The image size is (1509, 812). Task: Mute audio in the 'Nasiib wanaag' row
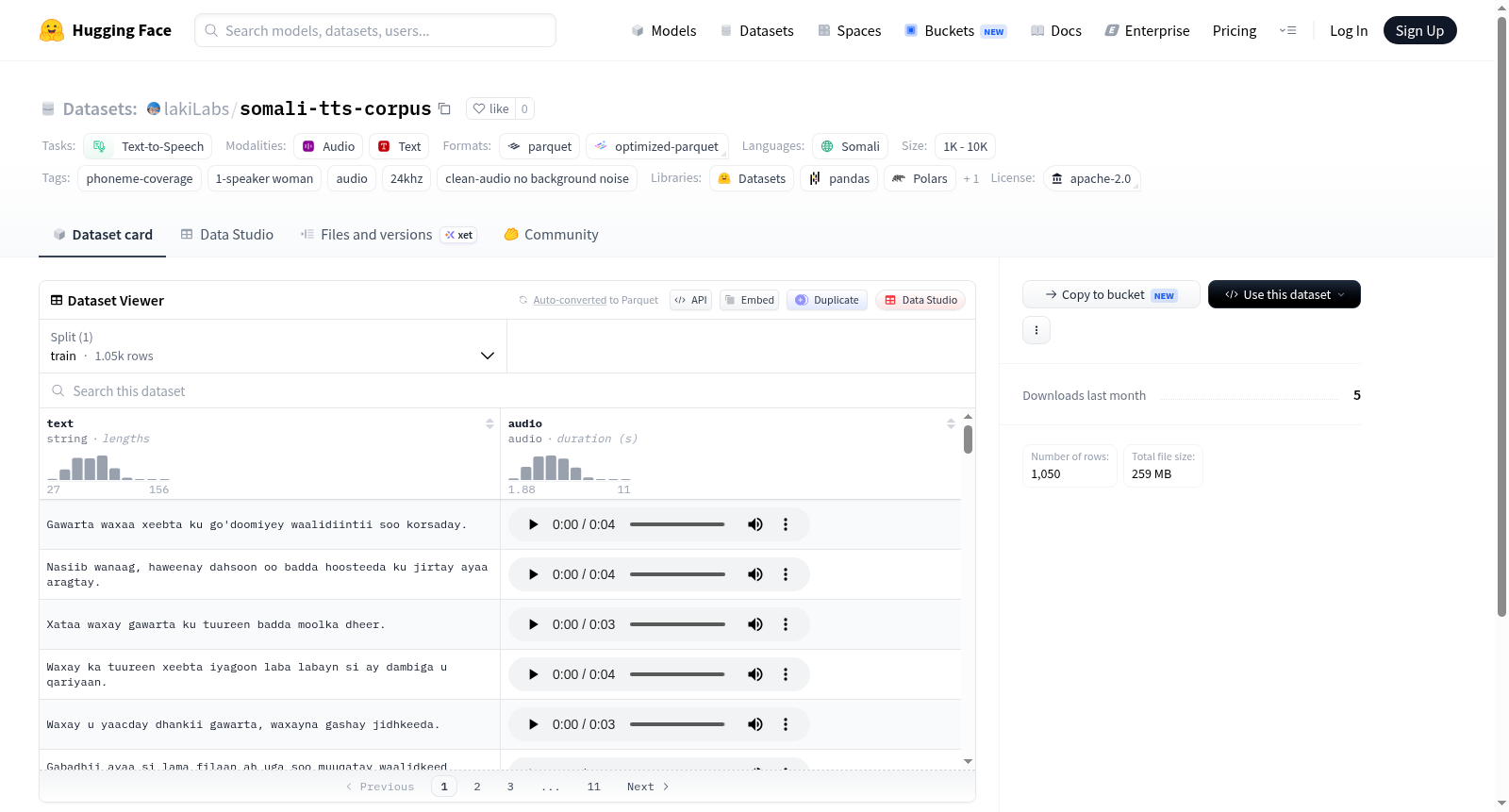tap(755, 574)
